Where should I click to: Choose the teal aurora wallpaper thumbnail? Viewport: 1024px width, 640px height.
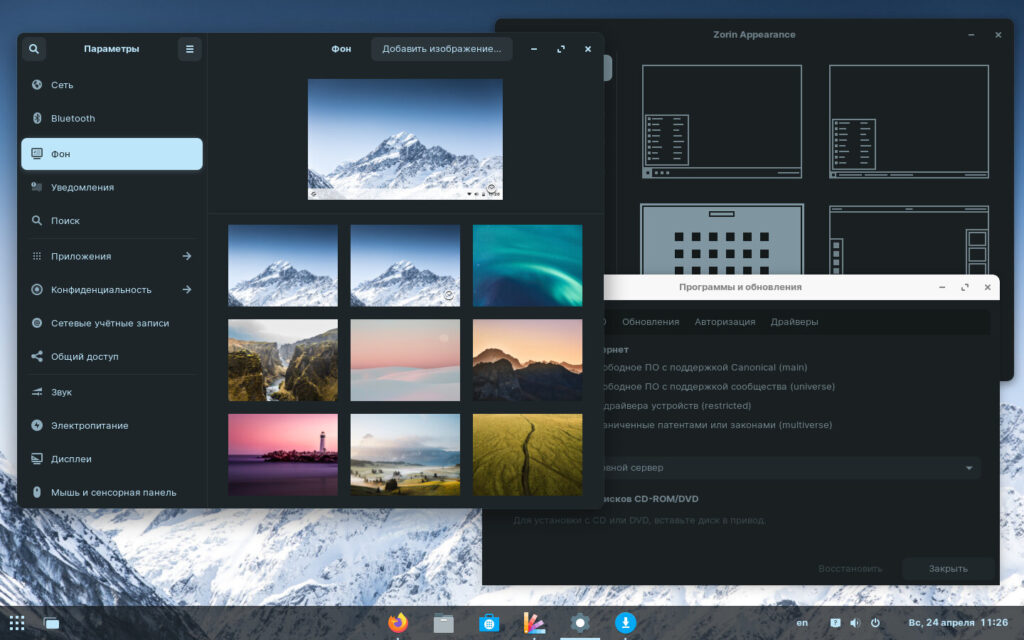coord(527,265)
